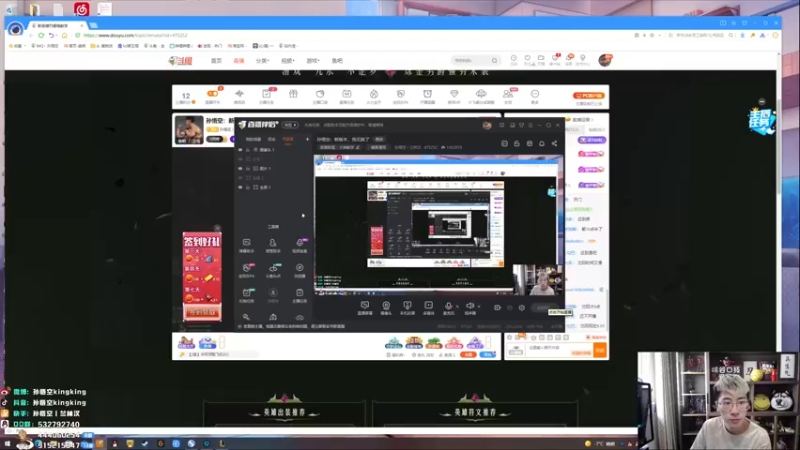Image resolution: width=800 pixels, height=450 pixels.
Task: Click the flame icon in streamer toolbar
Action: click(x=373, y=94)
